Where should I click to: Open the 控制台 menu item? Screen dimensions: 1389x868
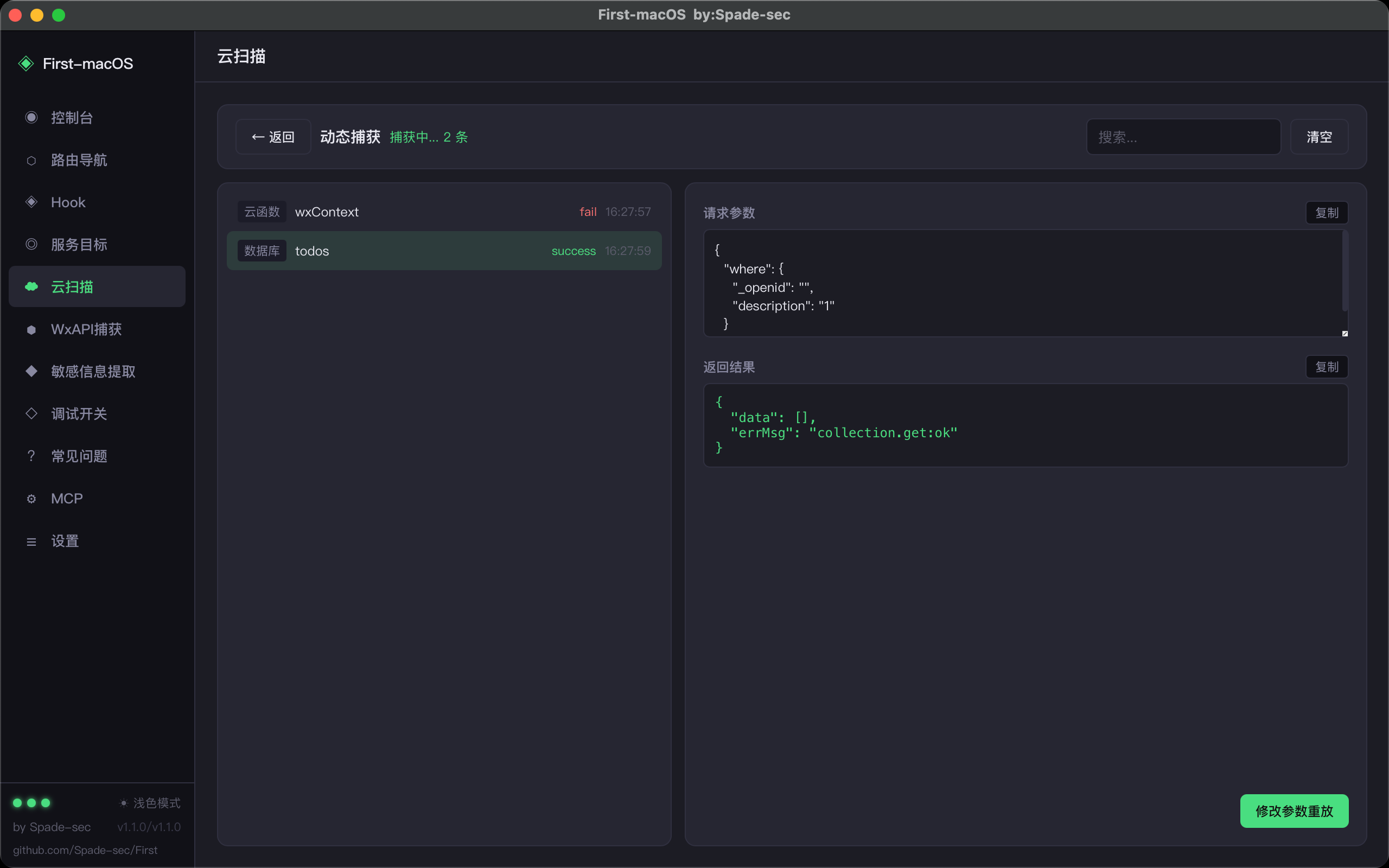[x=97, y=117]
